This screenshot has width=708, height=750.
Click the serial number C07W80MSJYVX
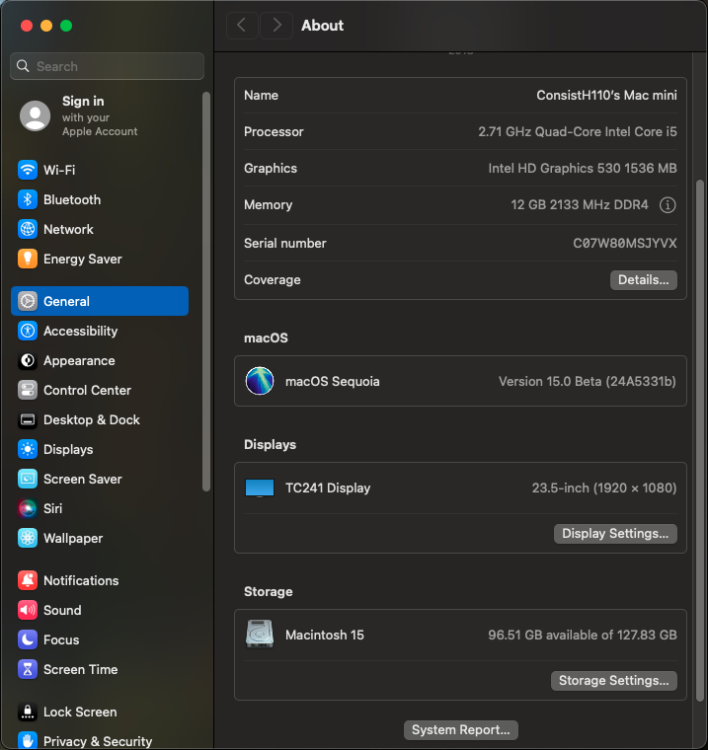point(625,243)
